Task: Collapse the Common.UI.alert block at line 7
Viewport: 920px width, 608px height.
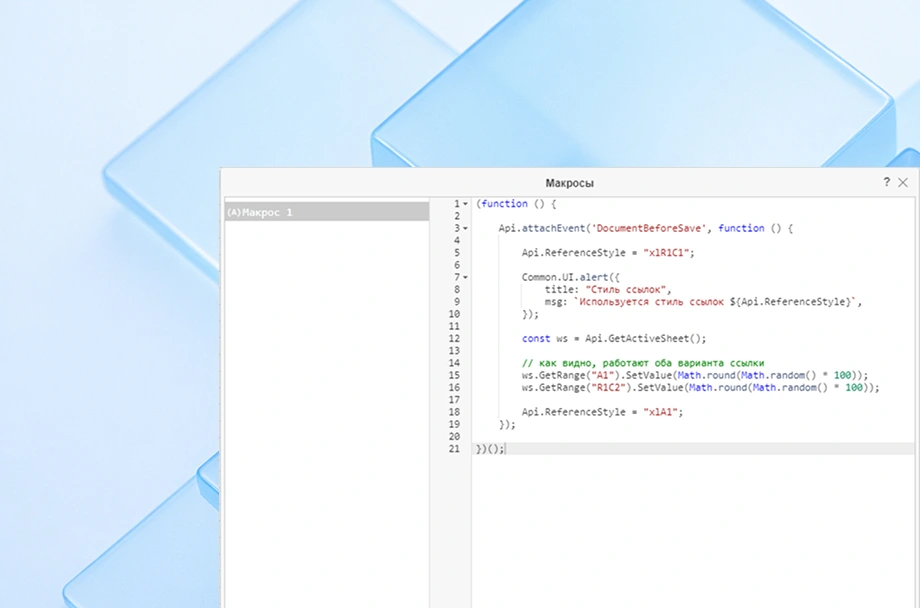Action: point(465,278)
